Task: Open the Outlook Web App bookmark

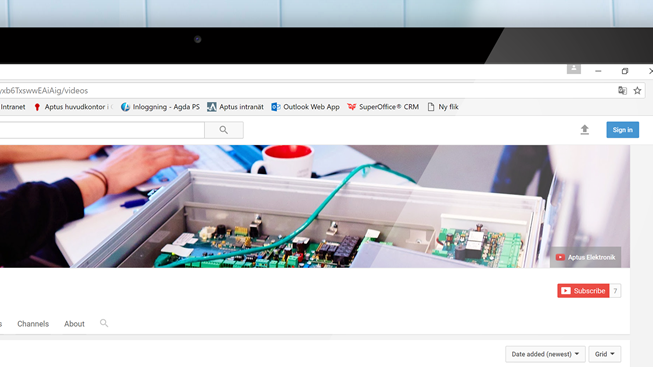Action: [x=305, y=107]
